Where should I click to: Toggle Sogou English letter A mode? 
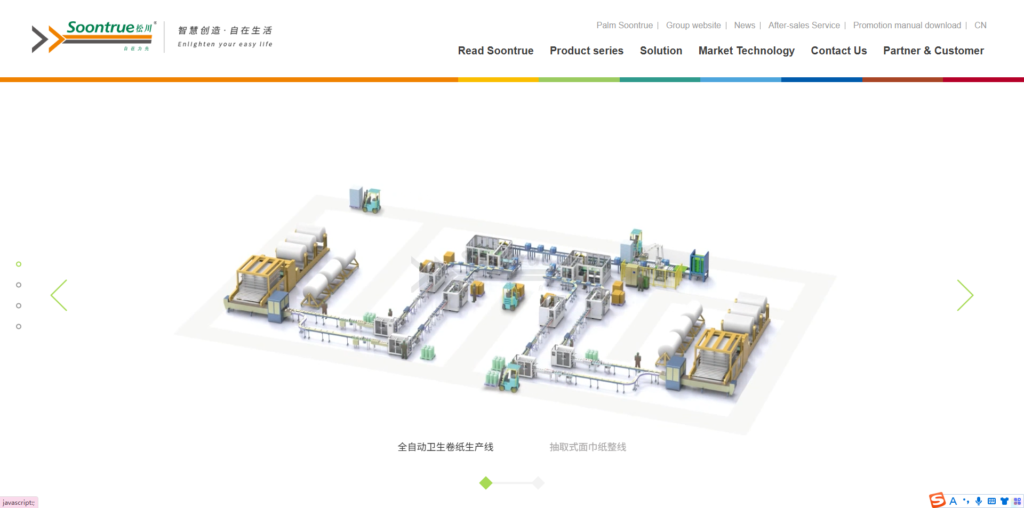click(953, 500)
